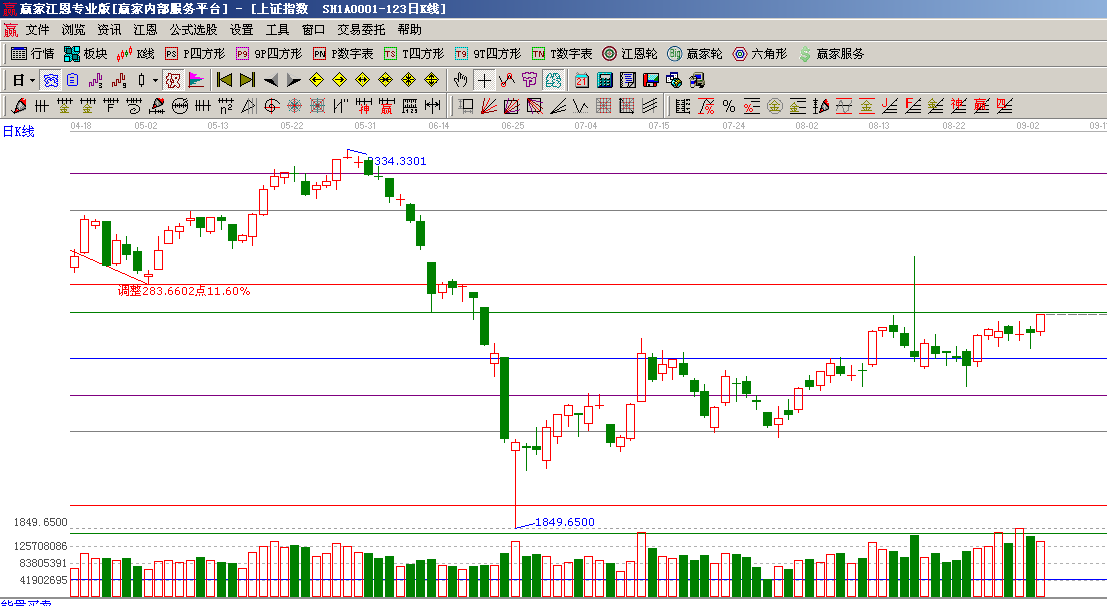Screen dimensions: 1107x606
Task: Click the calculator icon in toolbar
Action: 605,80
